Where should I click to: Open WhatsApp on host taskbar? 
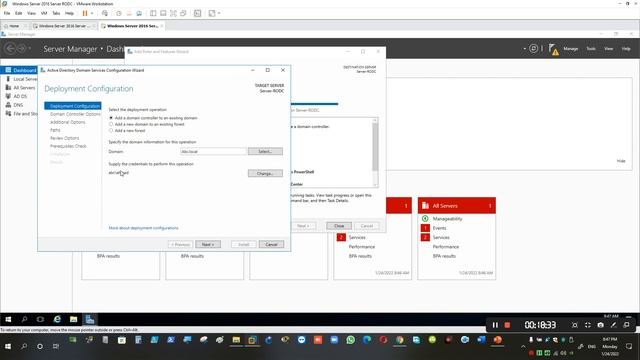tap(351, 340)
